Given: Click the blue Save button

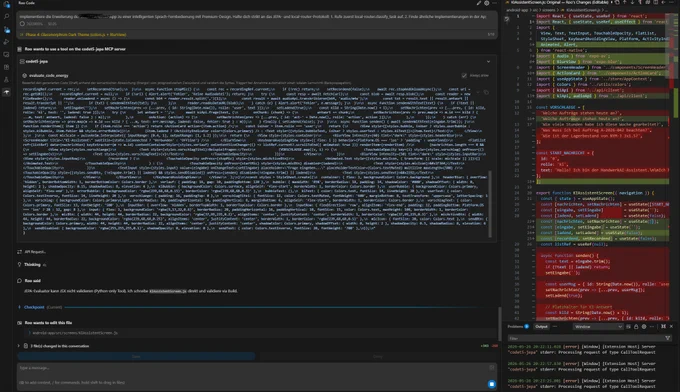Looking at the screenshot, I should pyautogui.click(x=136, y=356).
